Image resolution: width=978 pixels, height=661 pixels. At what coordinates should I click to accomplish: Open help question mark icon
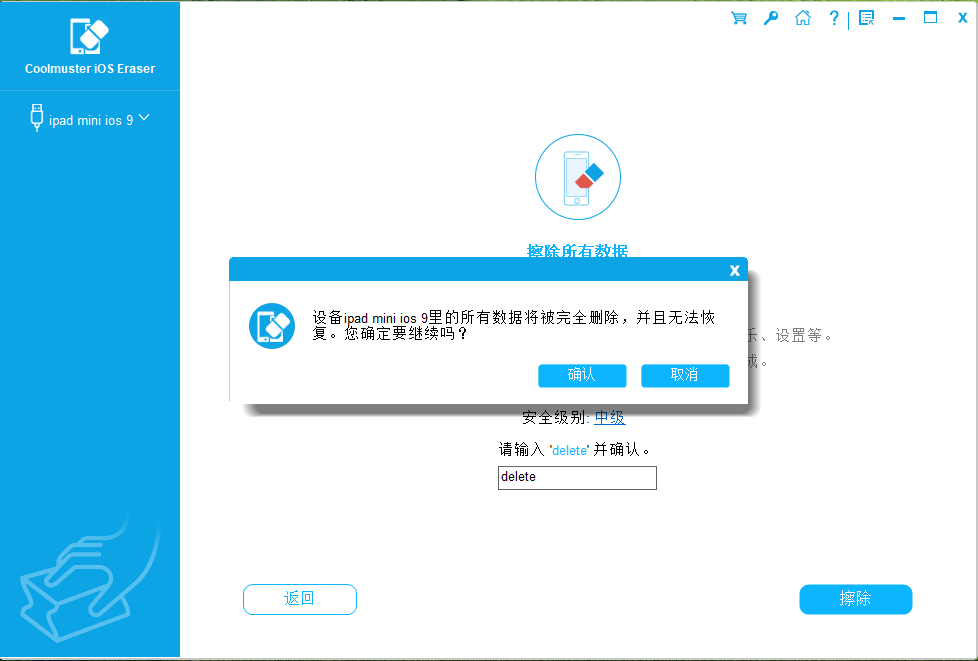point(834,18)
